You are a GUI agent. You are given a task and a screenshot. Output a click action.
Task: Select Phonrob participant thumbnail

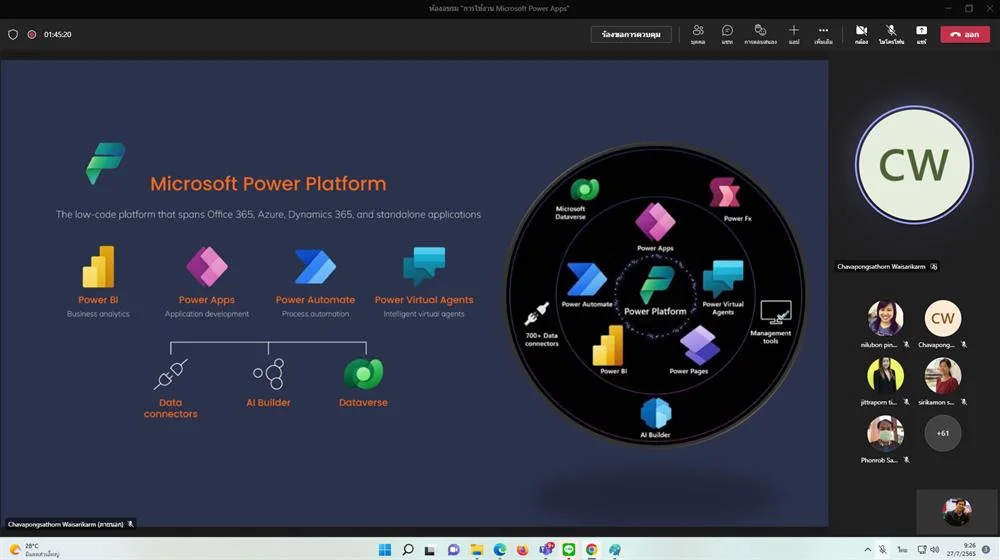click(885, 433)
